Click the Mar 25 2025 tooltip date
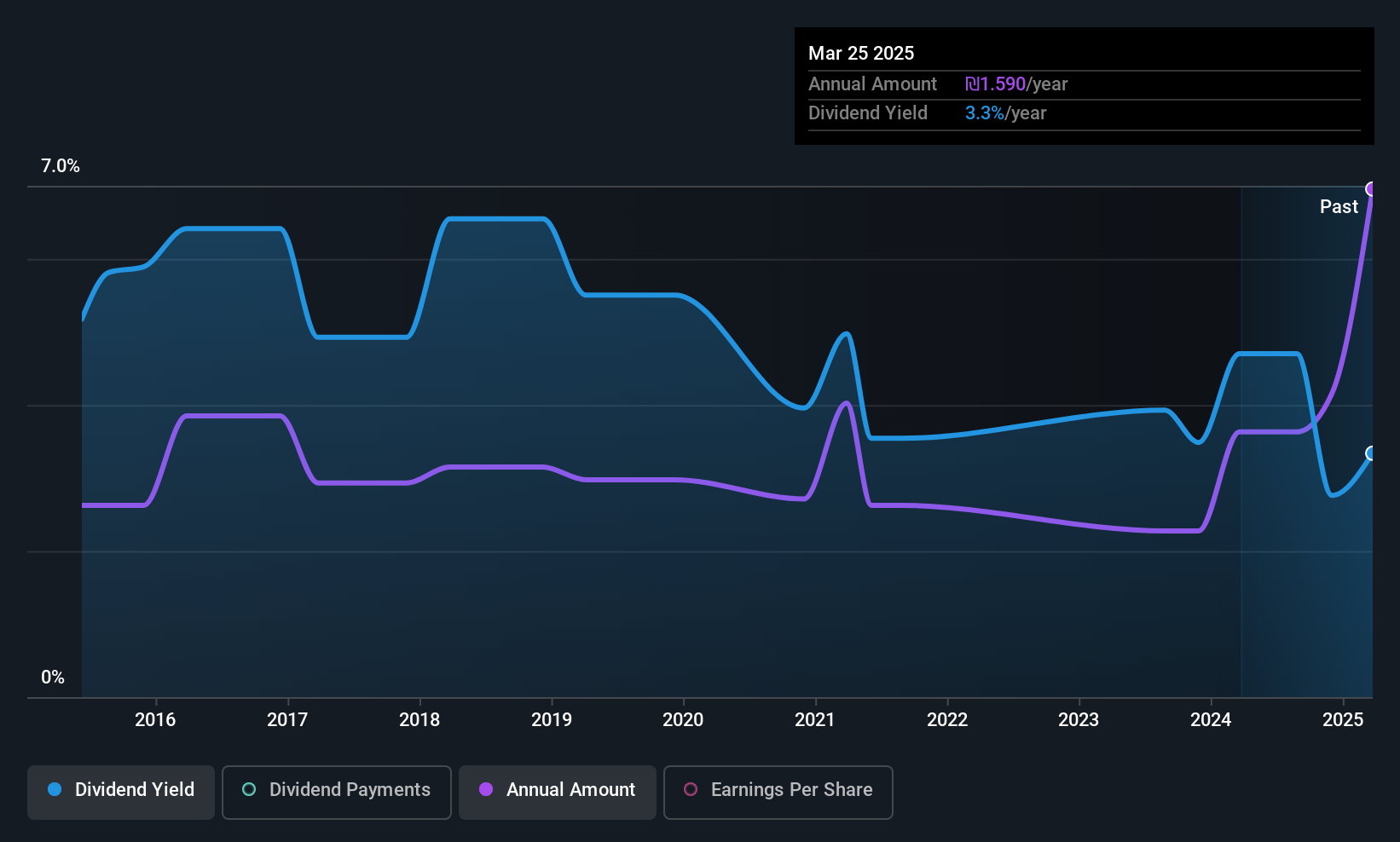1400x842 pixels. point(861,53)
